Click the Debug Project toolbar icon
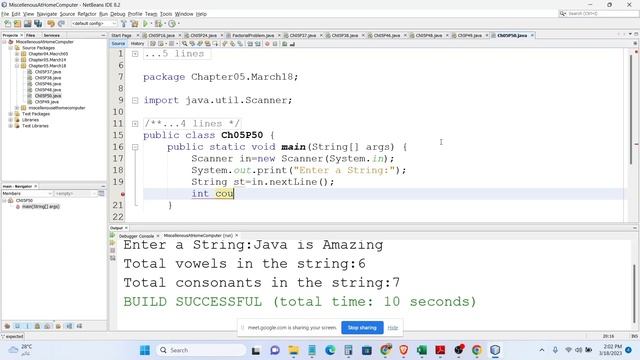This screenshot has height=360, width=640. 158,24
